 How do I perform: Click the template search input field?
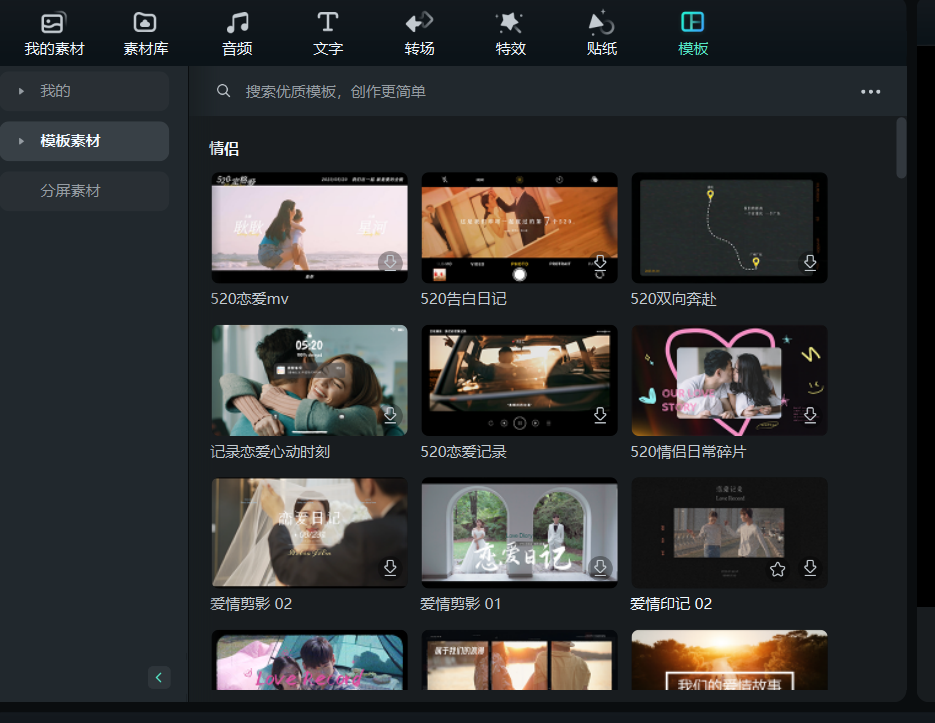point(540,92)
